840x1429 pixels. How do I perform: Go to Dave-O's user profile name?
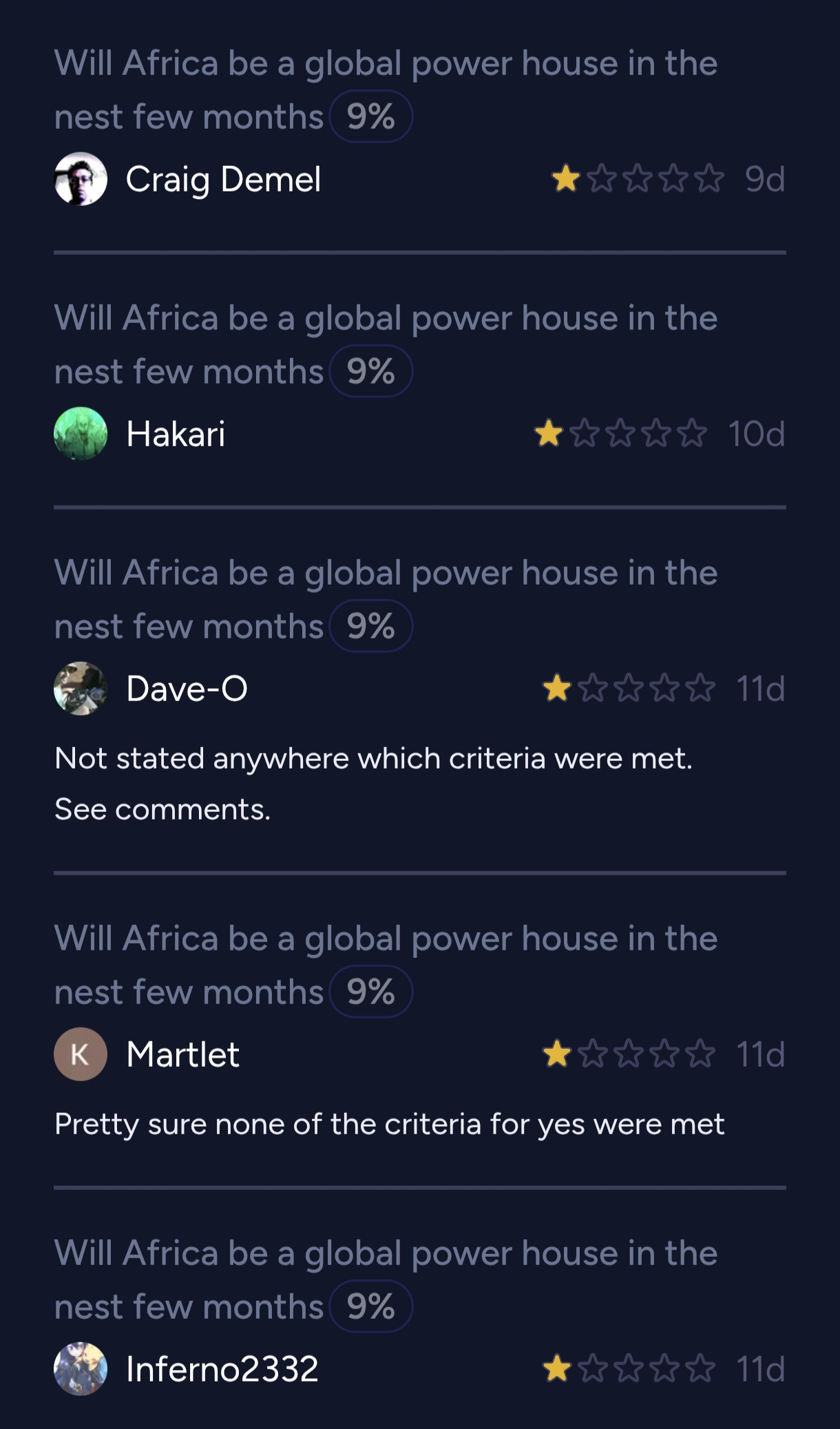coord(187,689)
